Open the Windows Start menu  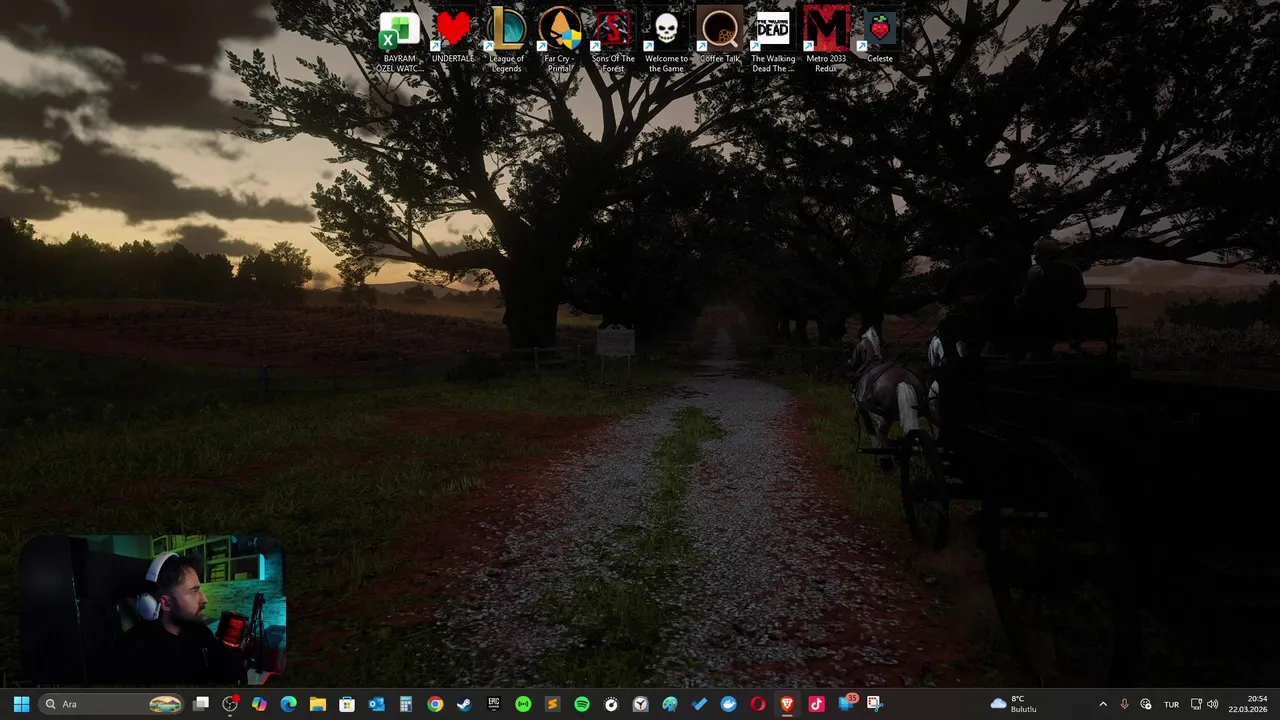21,704
